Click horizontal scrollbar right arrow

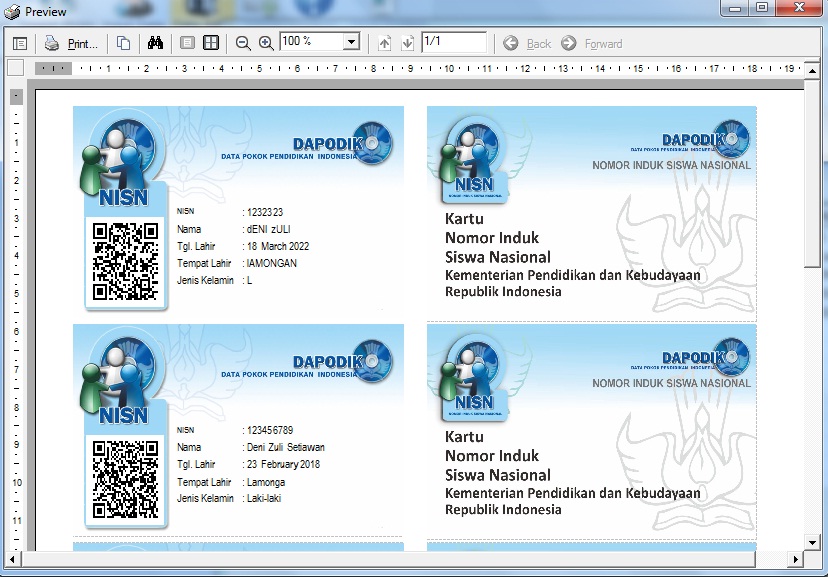pyautogui.click(x=795, y=559)
